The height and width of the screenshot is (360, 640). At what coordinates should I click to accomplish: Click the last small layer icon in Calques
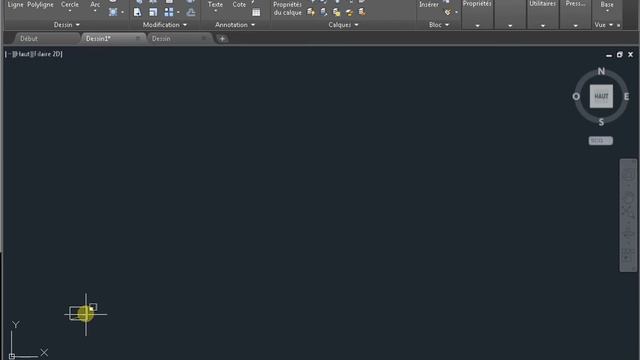[362, 12]
